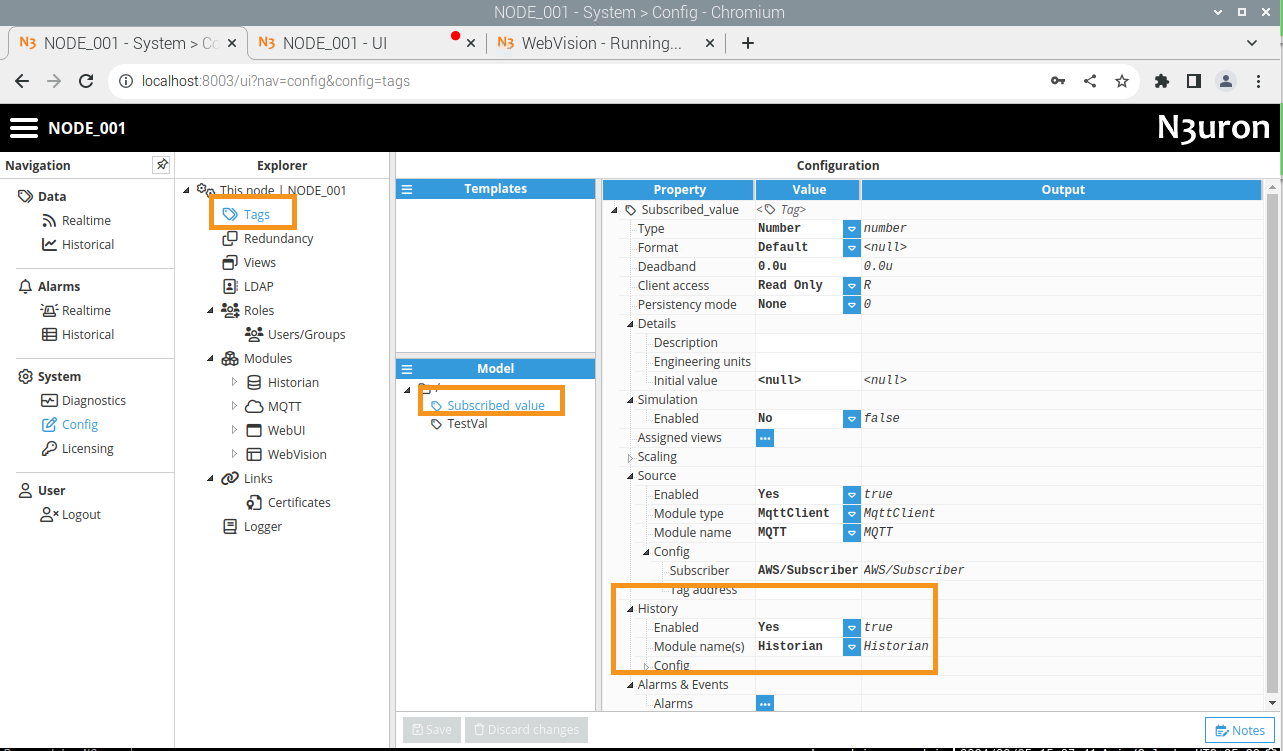Image resolution: width=1283 pixels, height=751 pixels.
Task: Open Realtime under Alarms
Action: [76, 311]
